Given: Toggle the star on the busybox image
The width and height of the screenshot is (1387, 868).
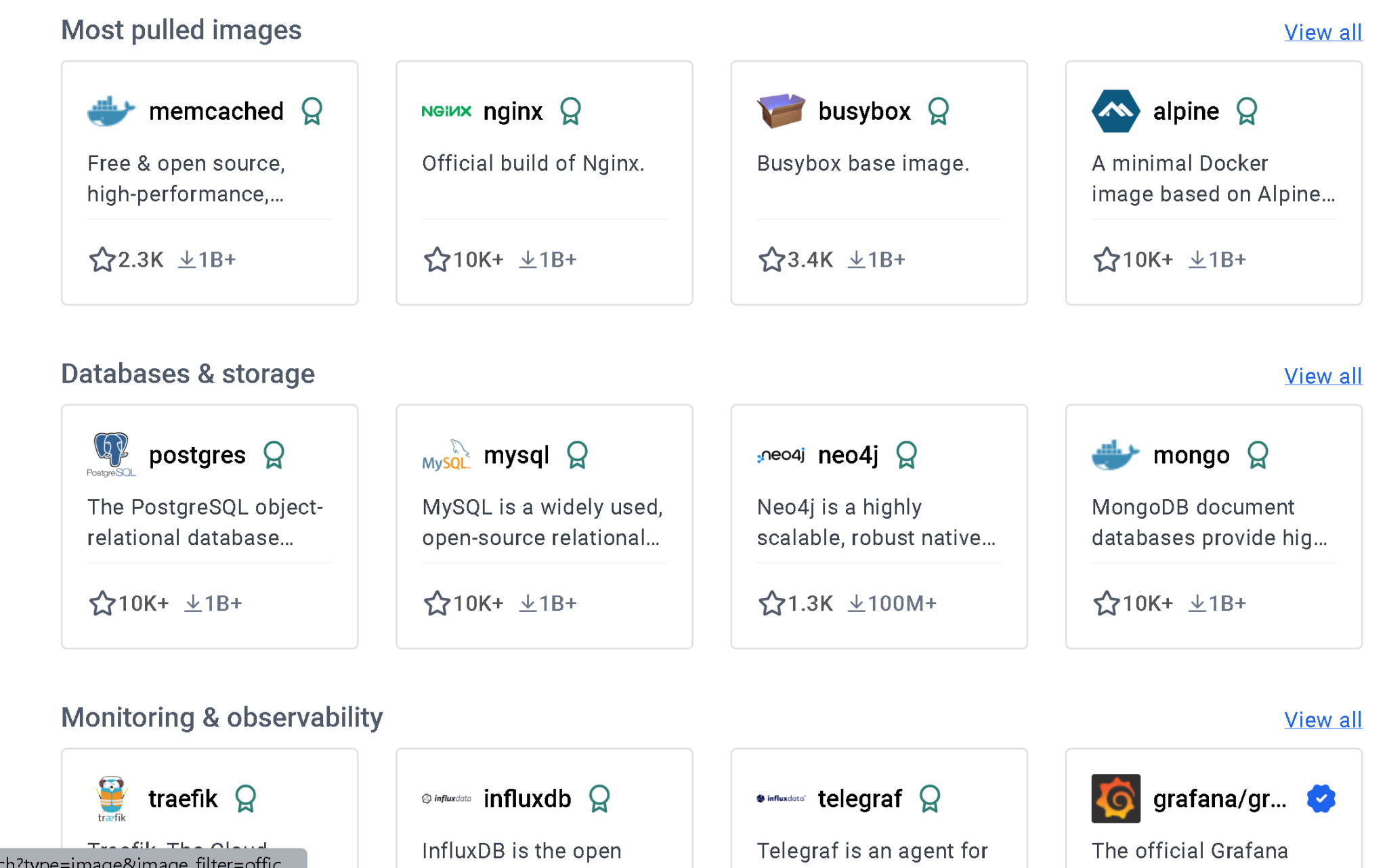Looking at the screenshot, I should (x=770, y=259).
